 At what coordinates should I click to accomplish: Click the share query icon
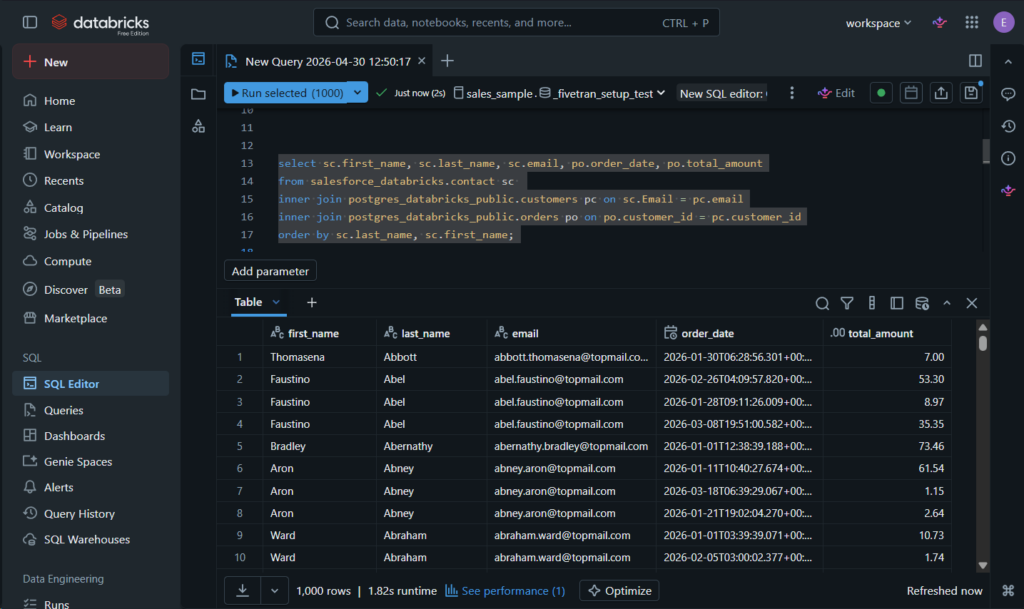tap(941, 93)
